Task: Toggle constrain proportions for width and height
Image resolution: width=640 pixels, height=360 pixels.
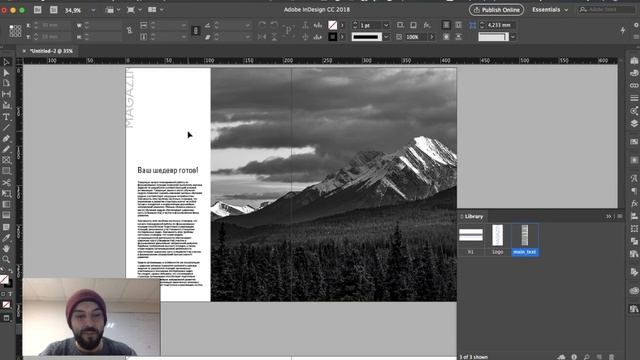Action: 129,31
